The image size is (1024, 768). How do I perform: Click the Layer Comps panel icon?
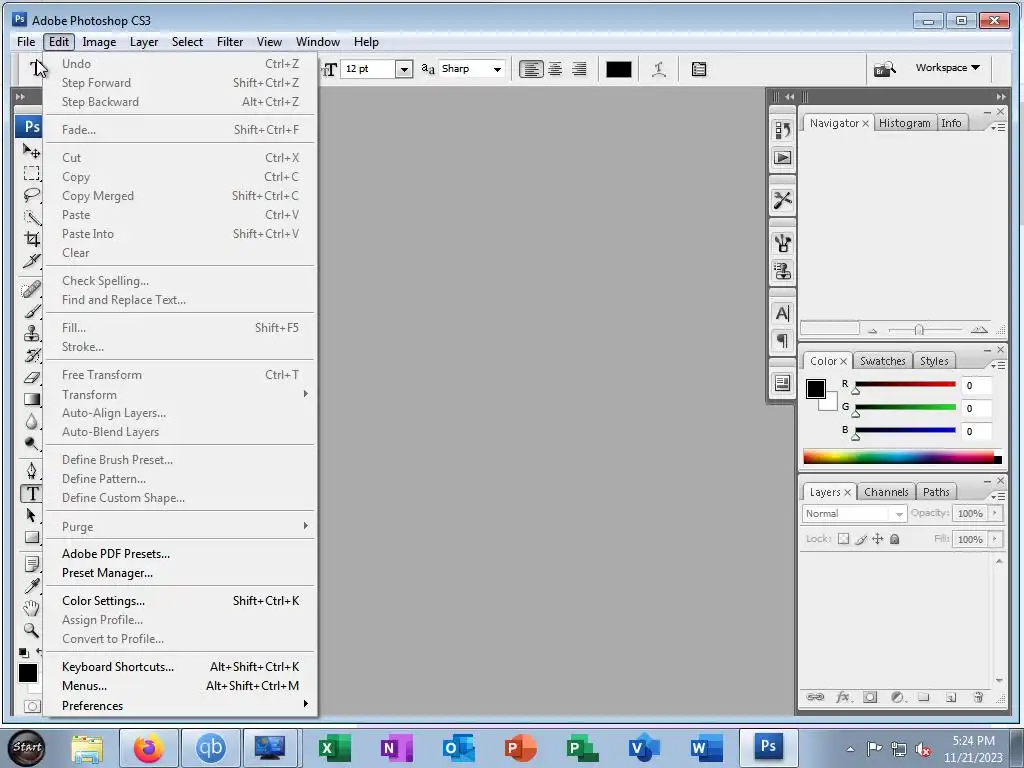(x=782, y=383)
